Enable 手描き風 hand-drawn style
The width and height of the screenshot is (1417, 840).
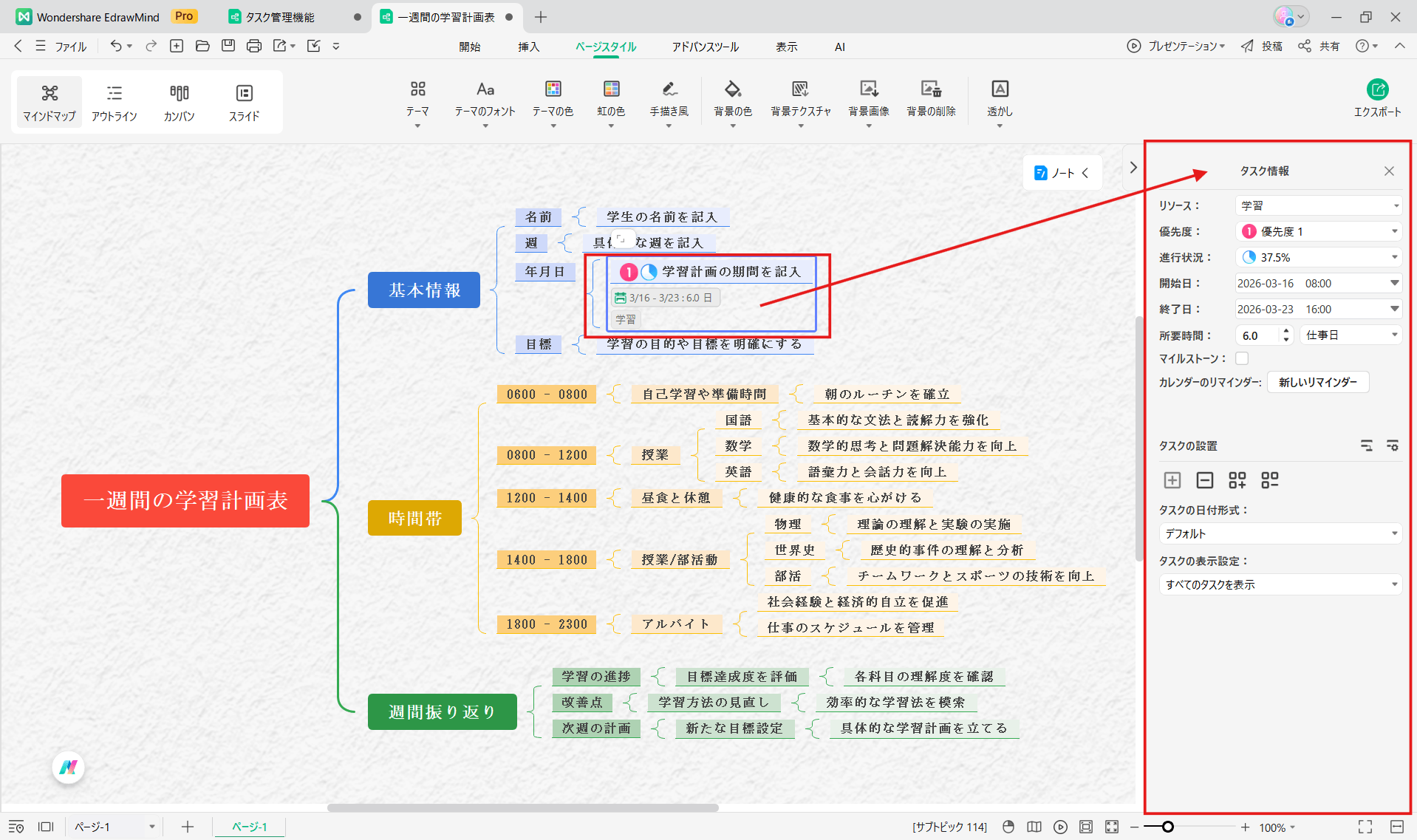(x=669, y=102)
